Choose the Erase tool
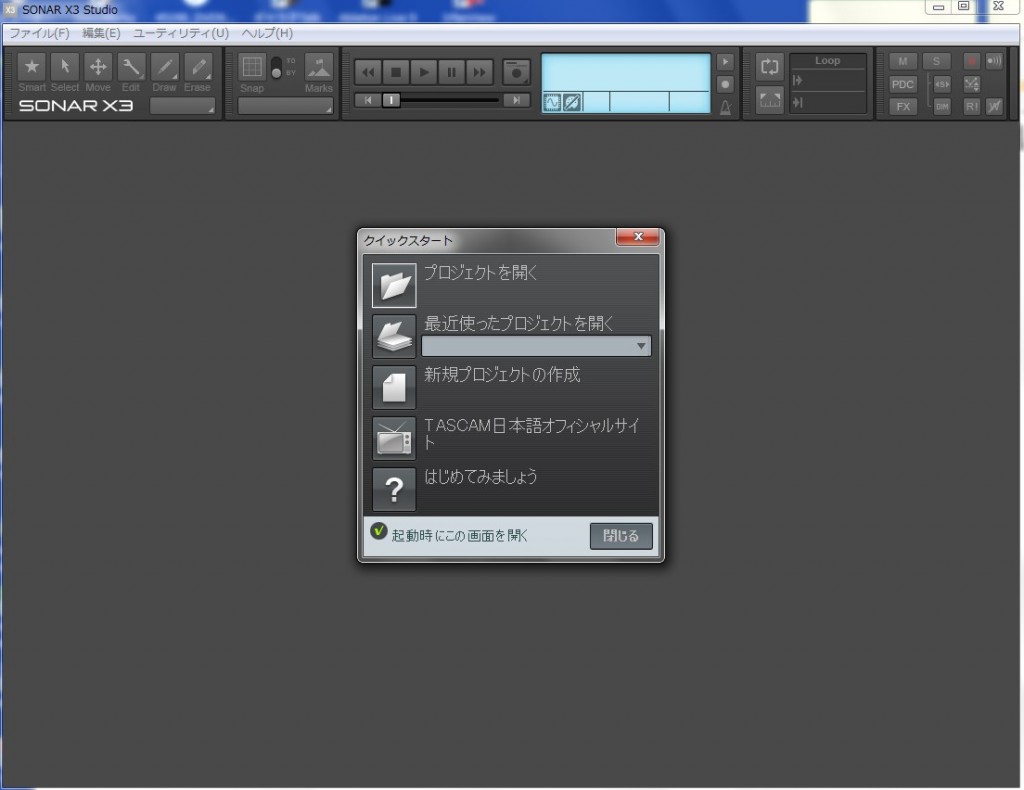This screenshot has height=790, width=1024. [x=198, y=67]
